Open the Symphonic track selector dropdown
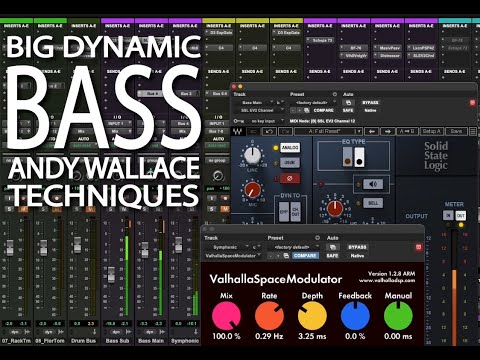The width and height of the screenshot is (480, 360). (227, 247)
